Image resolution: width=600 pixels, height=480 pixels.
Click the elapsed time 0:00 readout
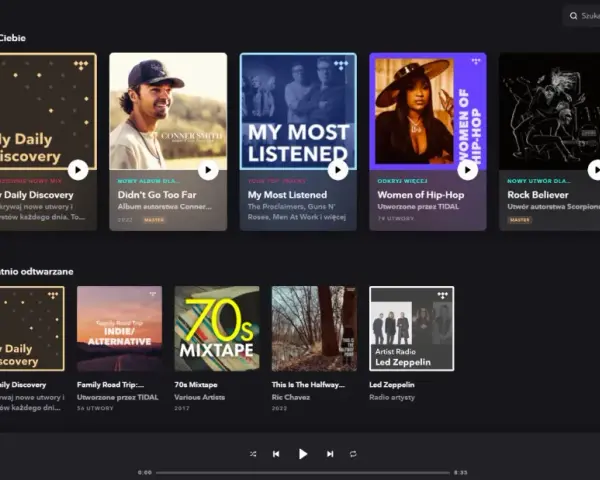click(x=145, y=473)
